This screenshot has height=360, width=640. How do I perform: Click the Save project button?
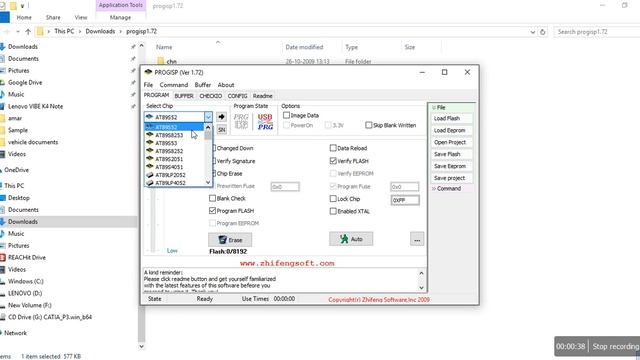click(452, 178)
